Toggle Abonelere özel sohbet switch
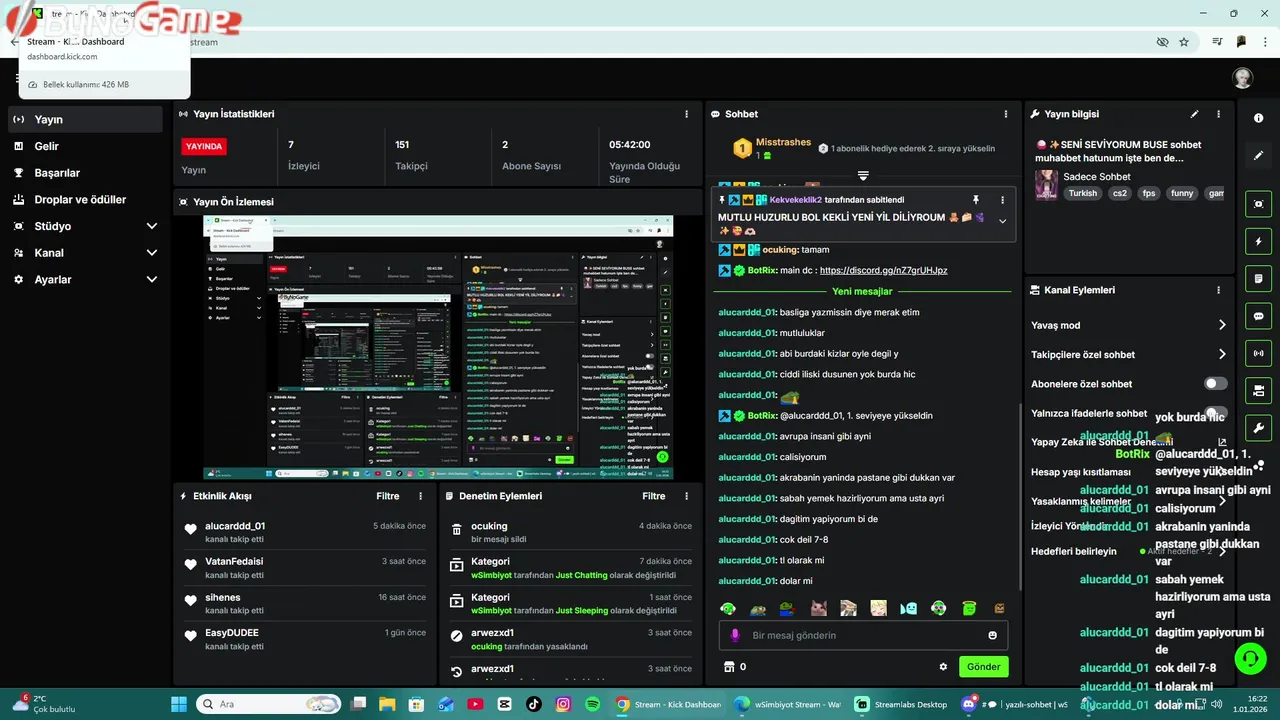The width and height of the screenshot is (1280, 720). pos(1215,384)
